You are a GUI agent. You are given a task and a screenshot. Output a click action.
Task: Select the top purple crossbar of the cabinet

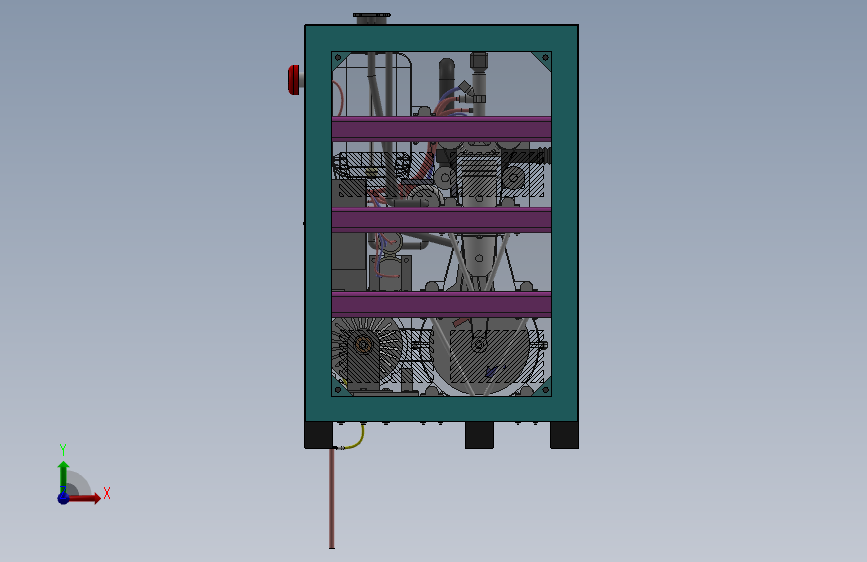[441, 128]
